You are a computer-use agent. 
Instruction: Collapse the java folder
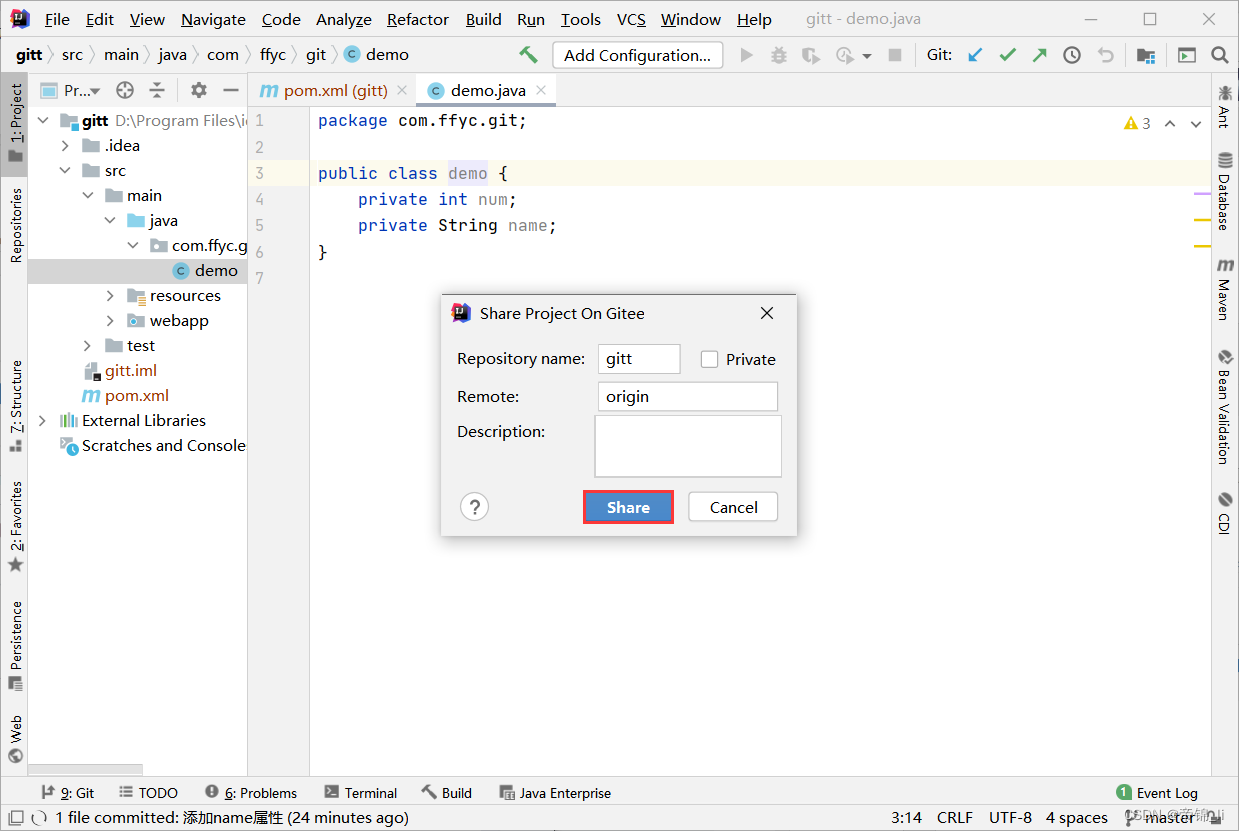110,220
